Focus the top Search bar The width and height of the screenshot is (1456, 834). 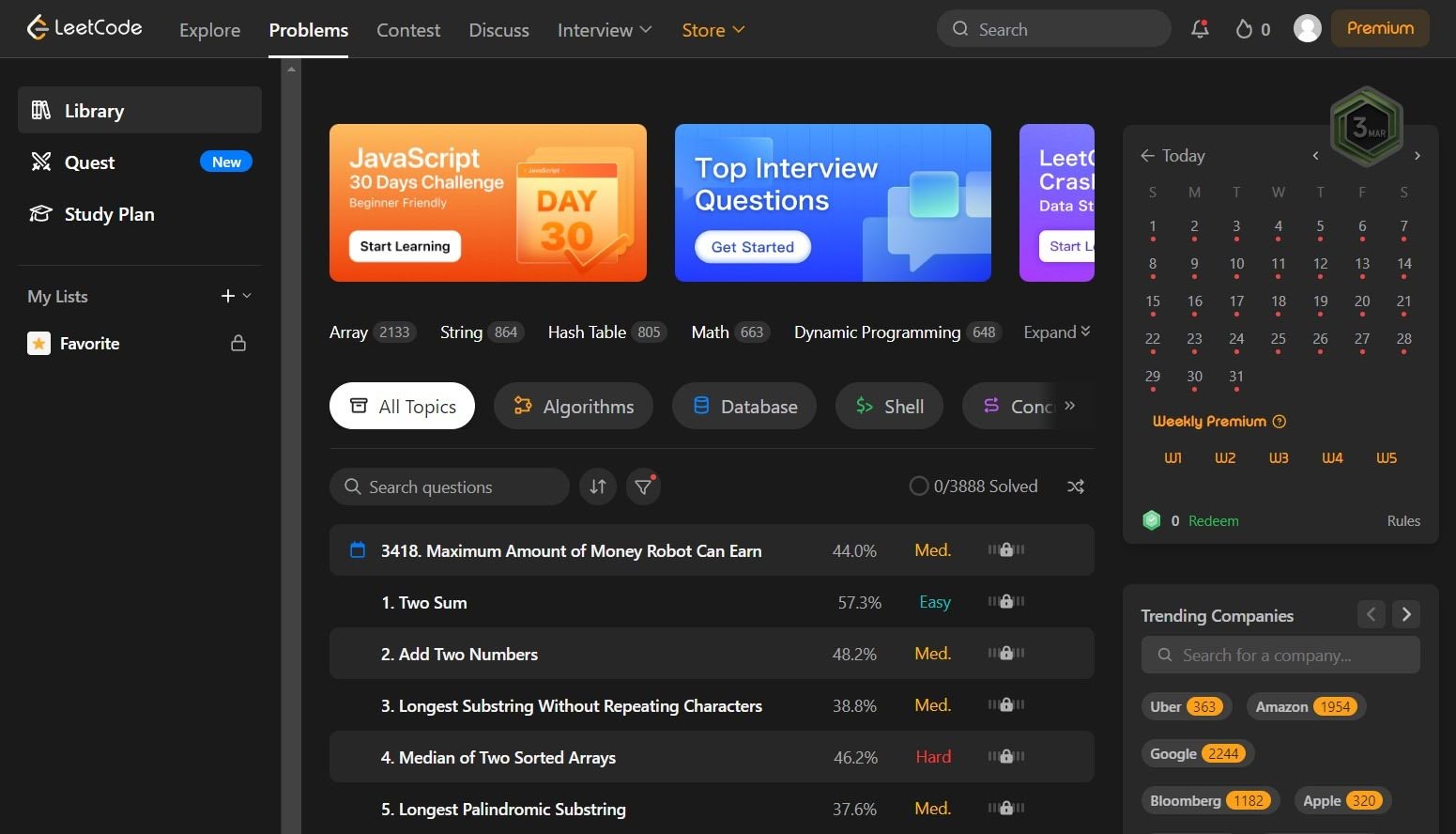pyautogui.click(x=1053, y=29)
